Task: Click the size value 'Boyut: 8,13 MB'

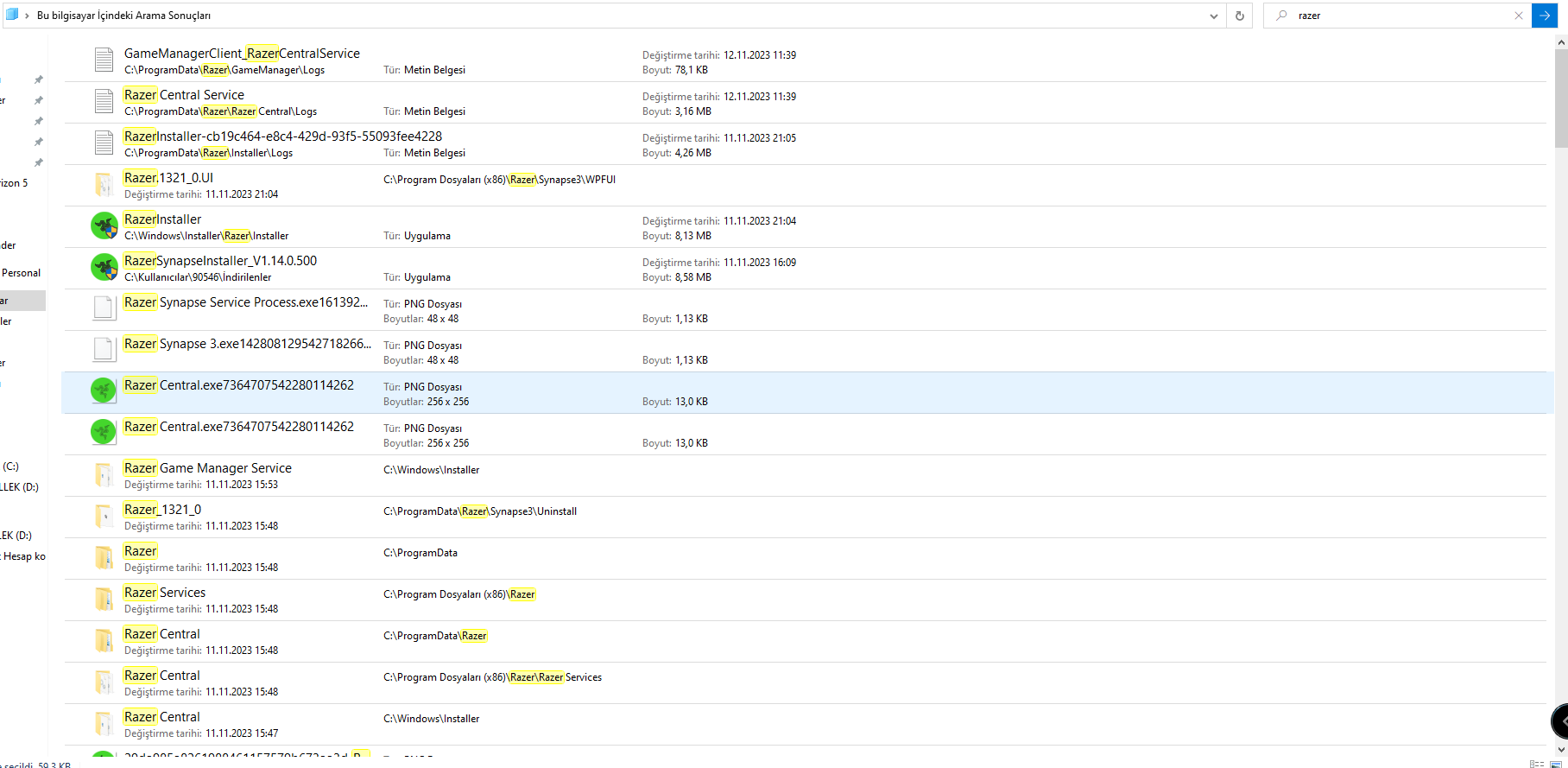Action: coord(677,236)
